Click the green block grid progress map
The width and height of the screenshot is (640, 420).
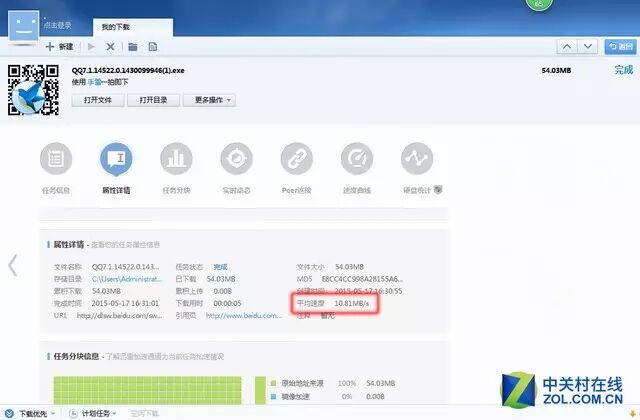[x=147, y=390]
